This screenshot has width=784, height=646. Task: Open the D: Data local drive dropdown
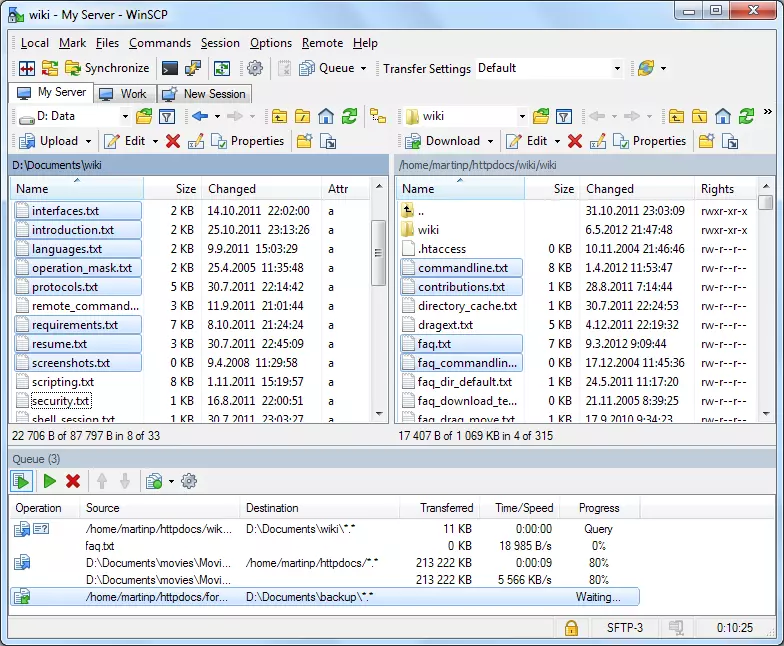tap(123, 116)
